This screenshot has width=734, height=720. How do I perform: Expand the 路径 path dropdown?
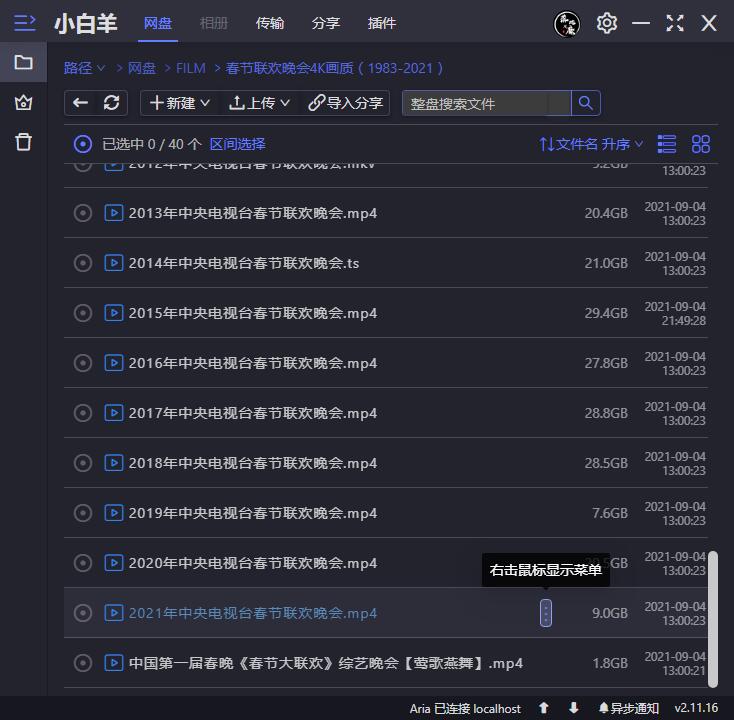point(84,68)
